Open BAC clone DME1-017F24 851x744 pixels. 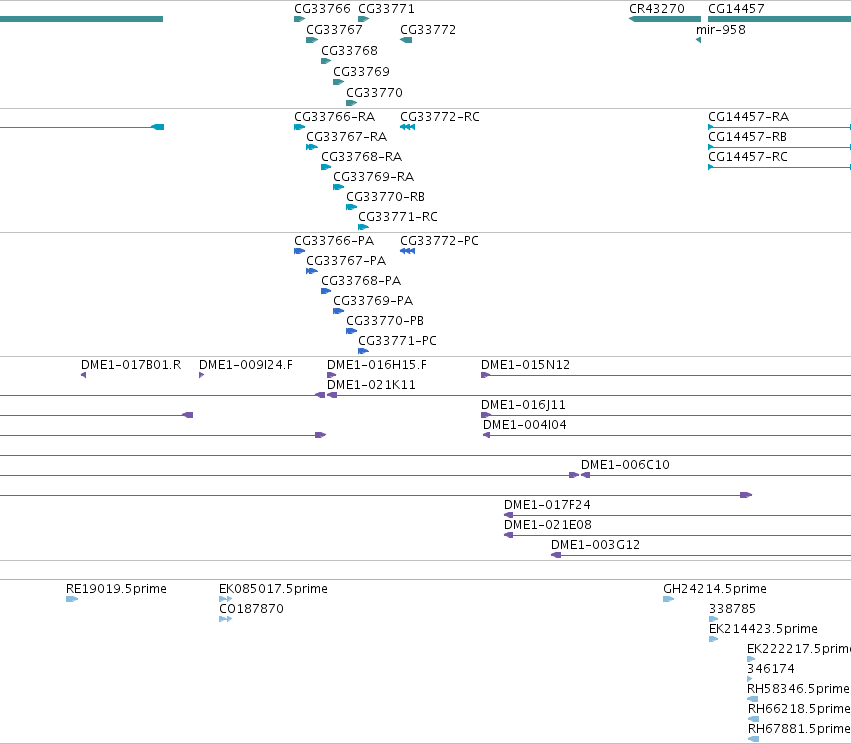(547, 506)
